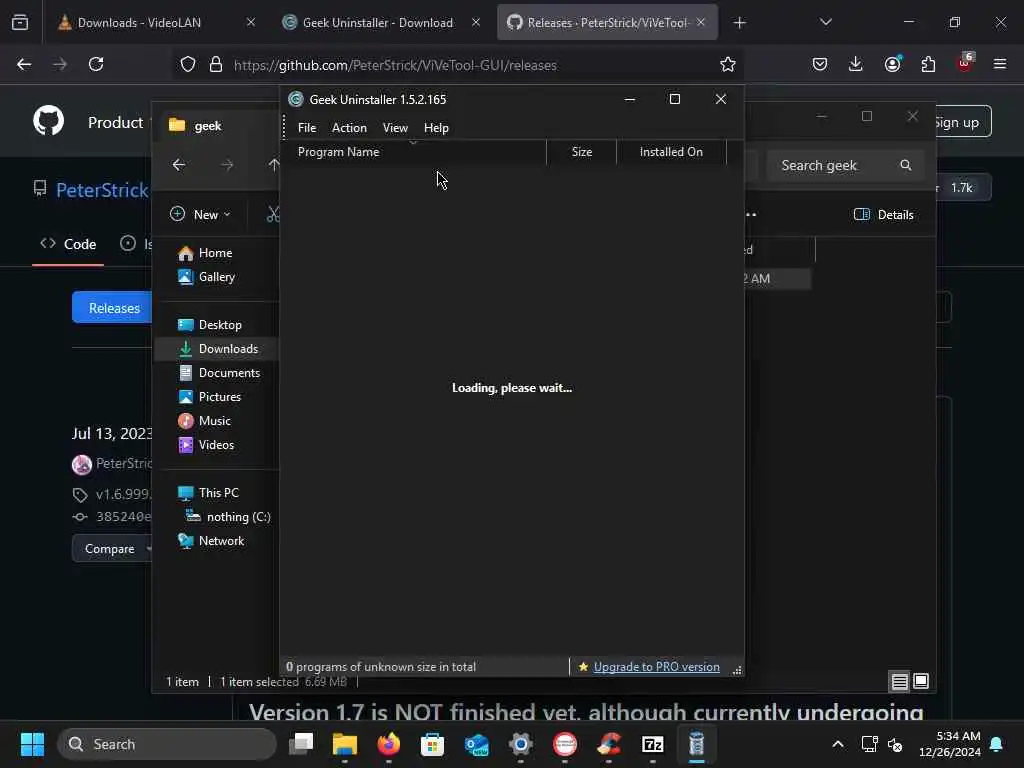Select Gallery in File Explorer sidebar
Screen dimensions: 1024x768
216,277
